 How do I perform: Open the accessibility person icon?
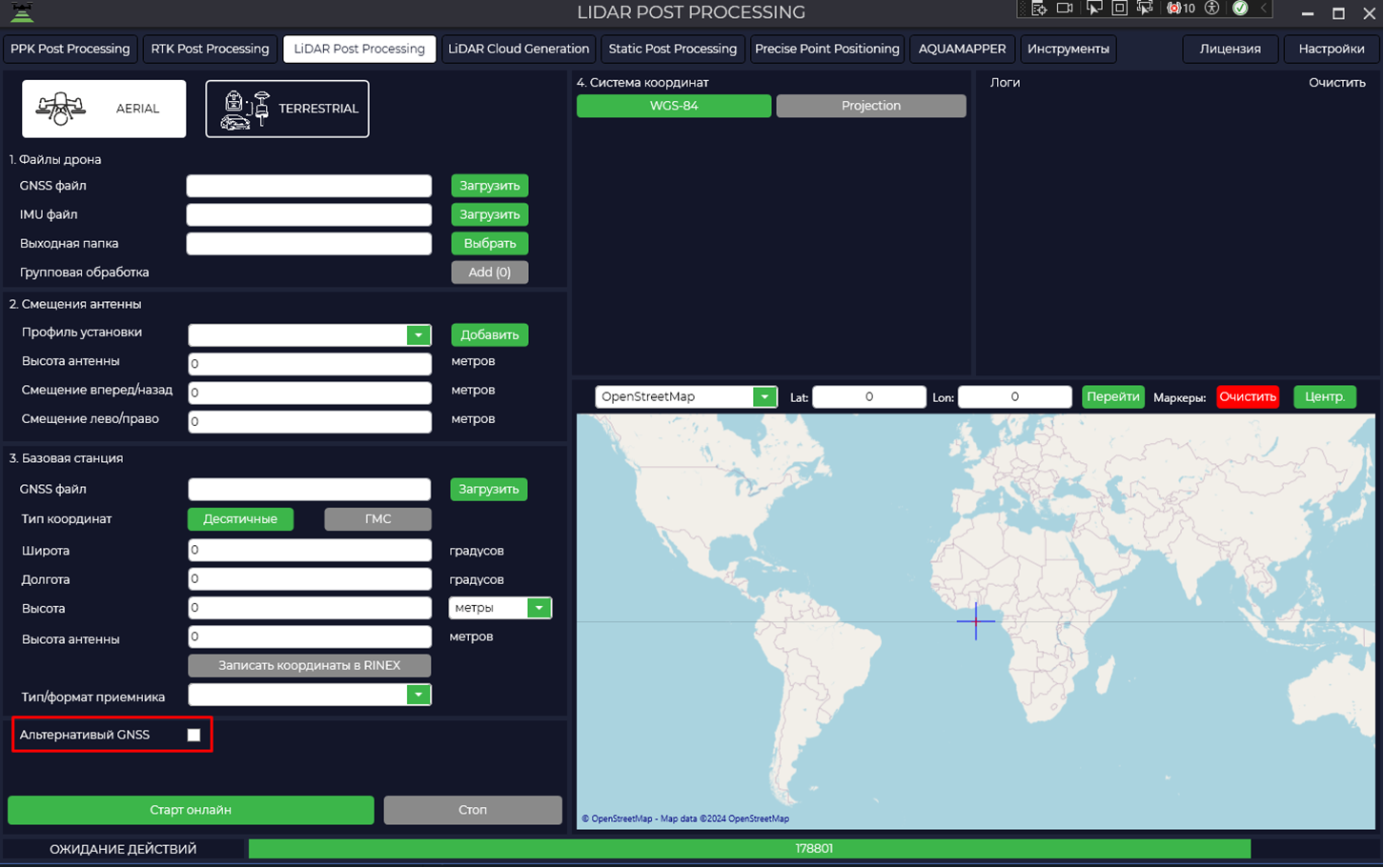1212,9
